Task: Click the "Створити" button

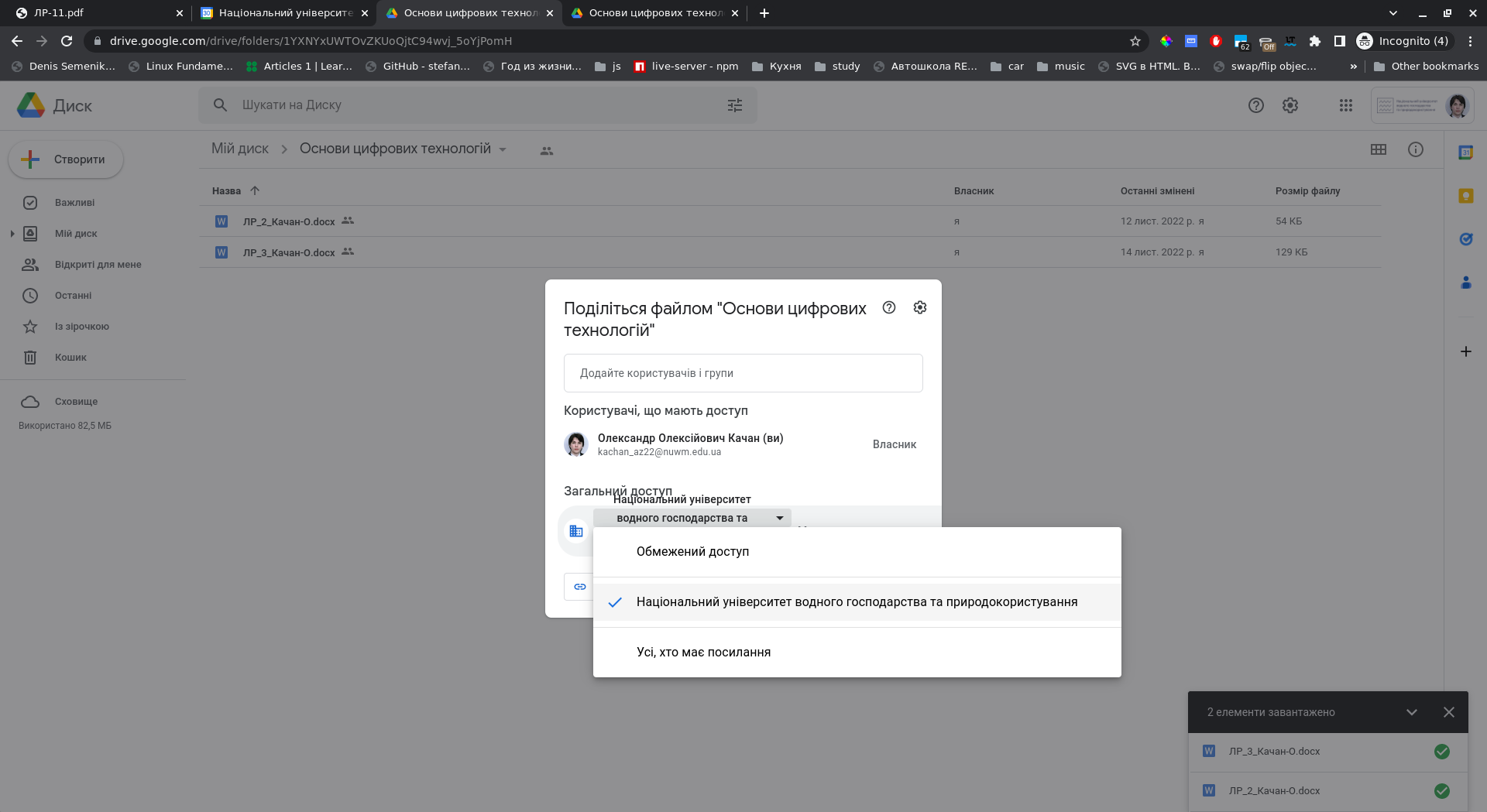Action: pyautogui.click(x=66, y=159)
